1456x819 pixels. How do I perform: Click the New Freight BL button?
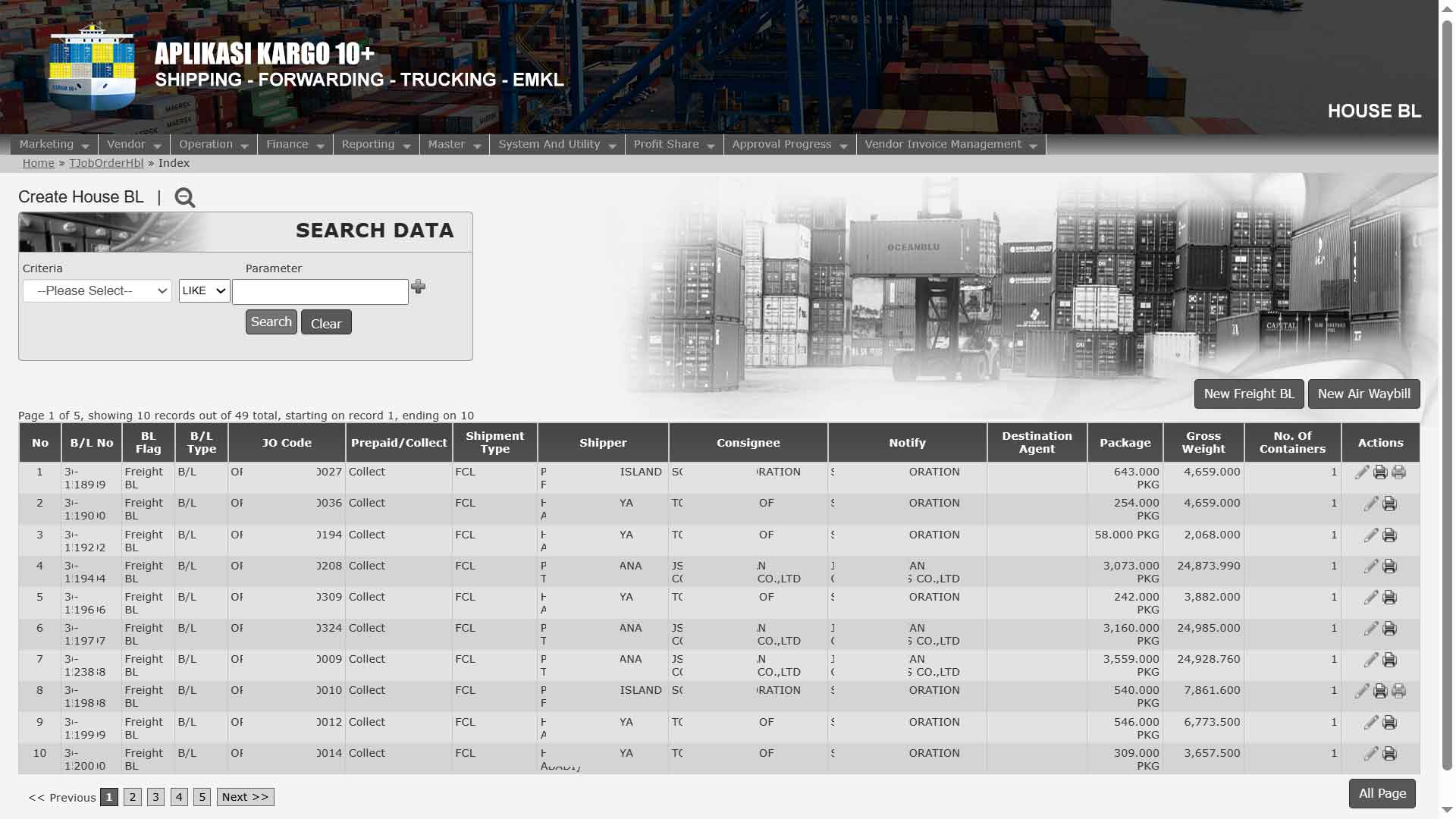(1248, 394)
